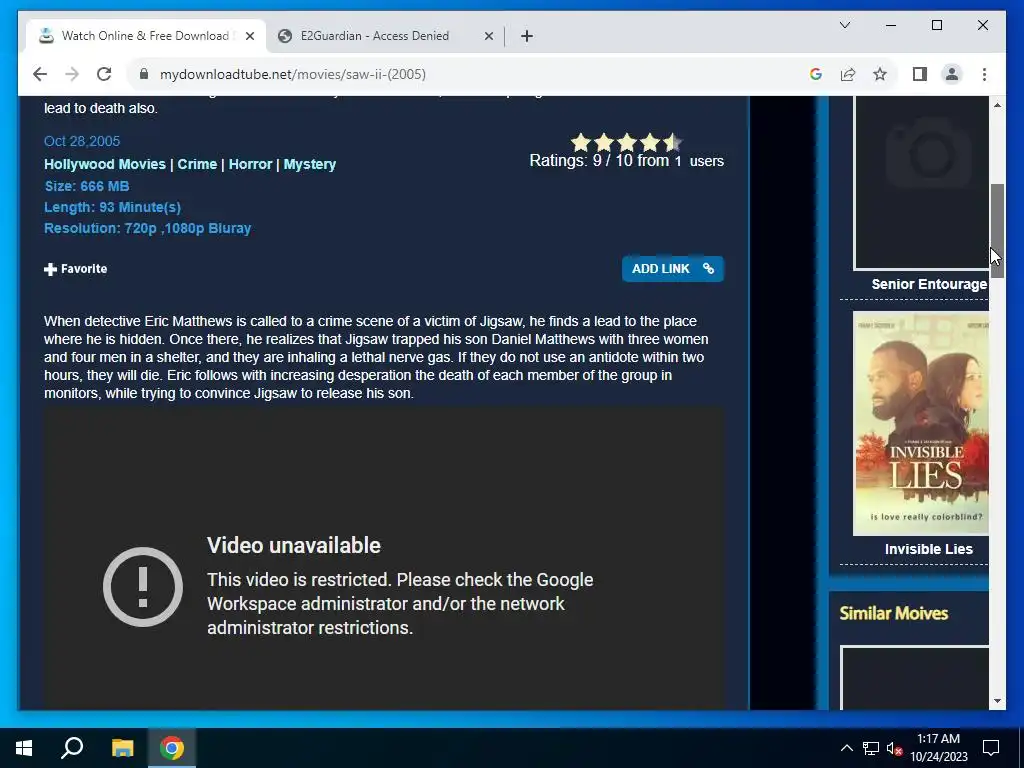
Task: Click the Similar Moives heading
Action: pos(893,613)
